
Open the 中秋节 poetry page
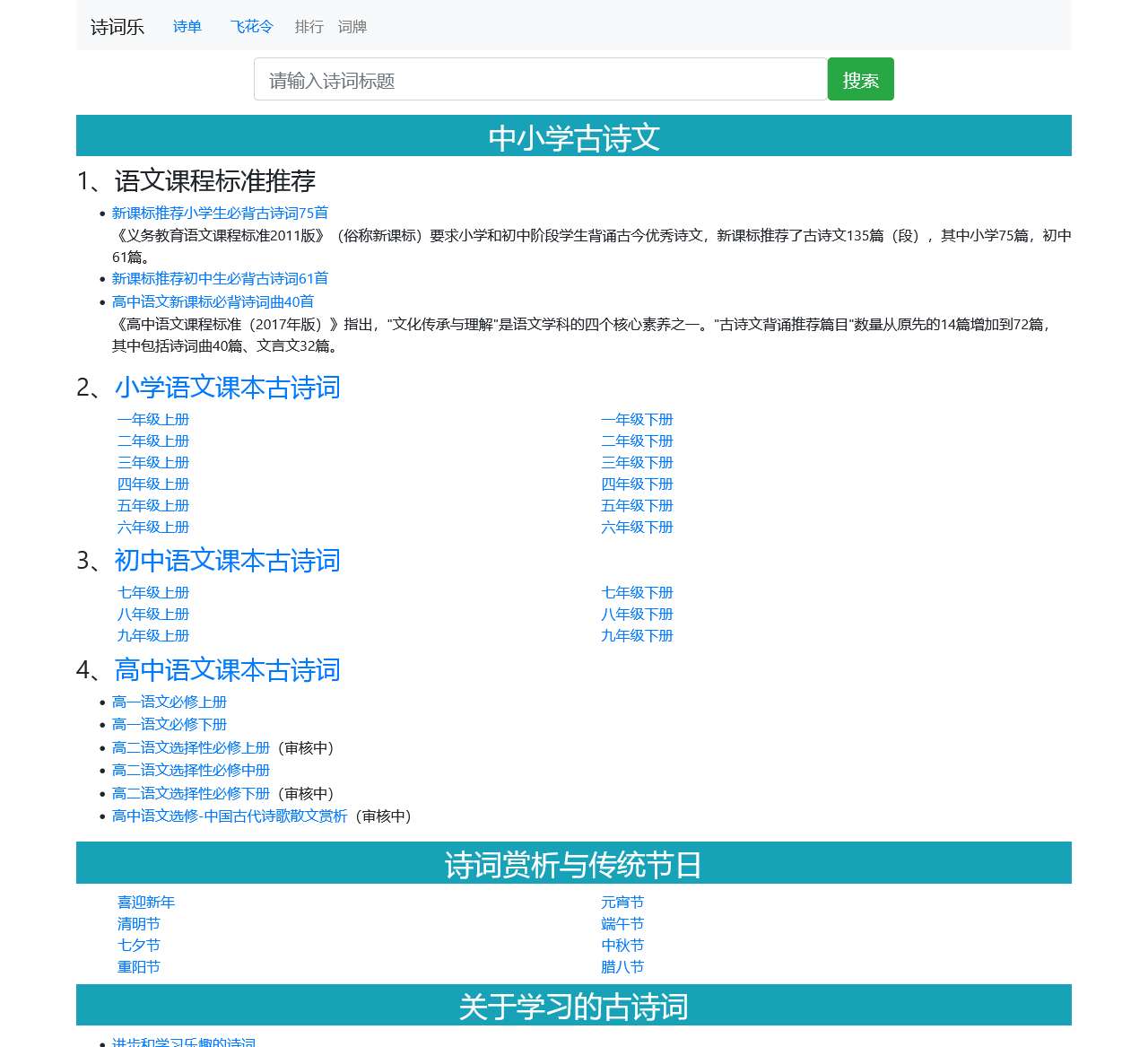point(622,945)
